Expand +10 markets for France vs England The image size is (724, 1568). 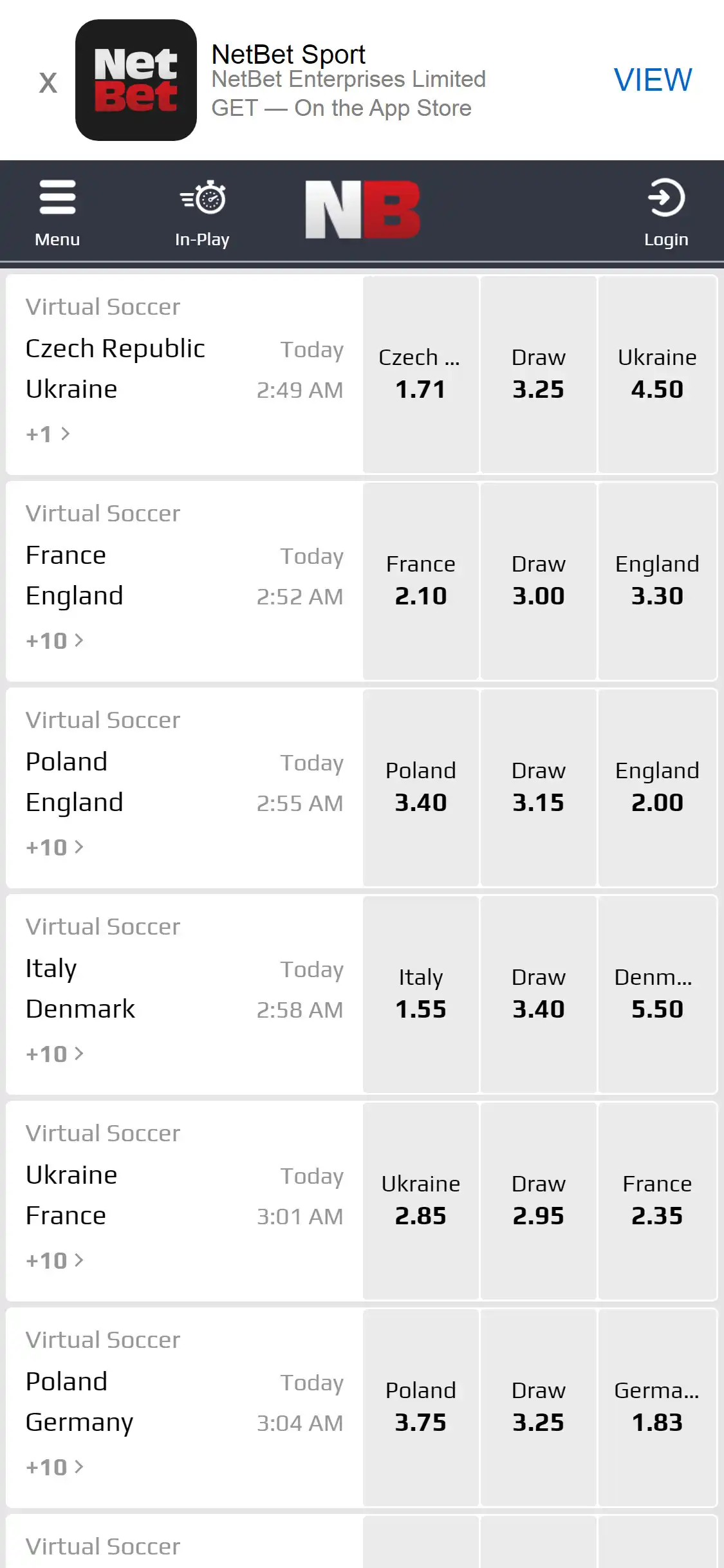pos(55,640)
